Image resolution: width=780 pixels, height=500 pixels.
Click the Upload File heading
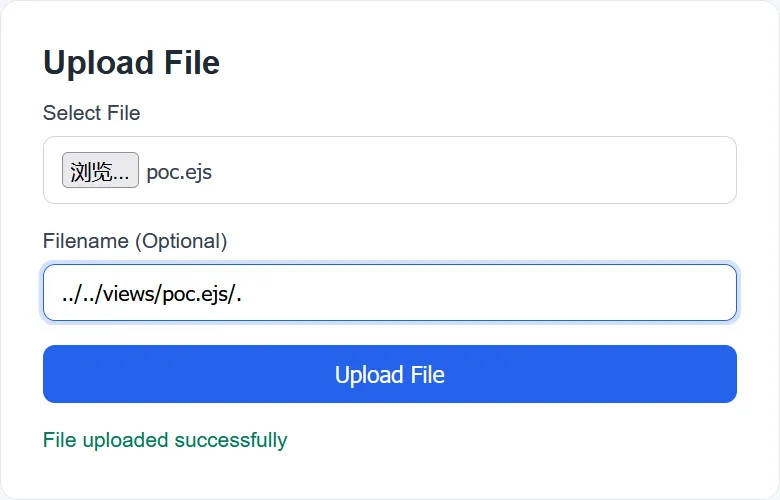click(131, 63)
